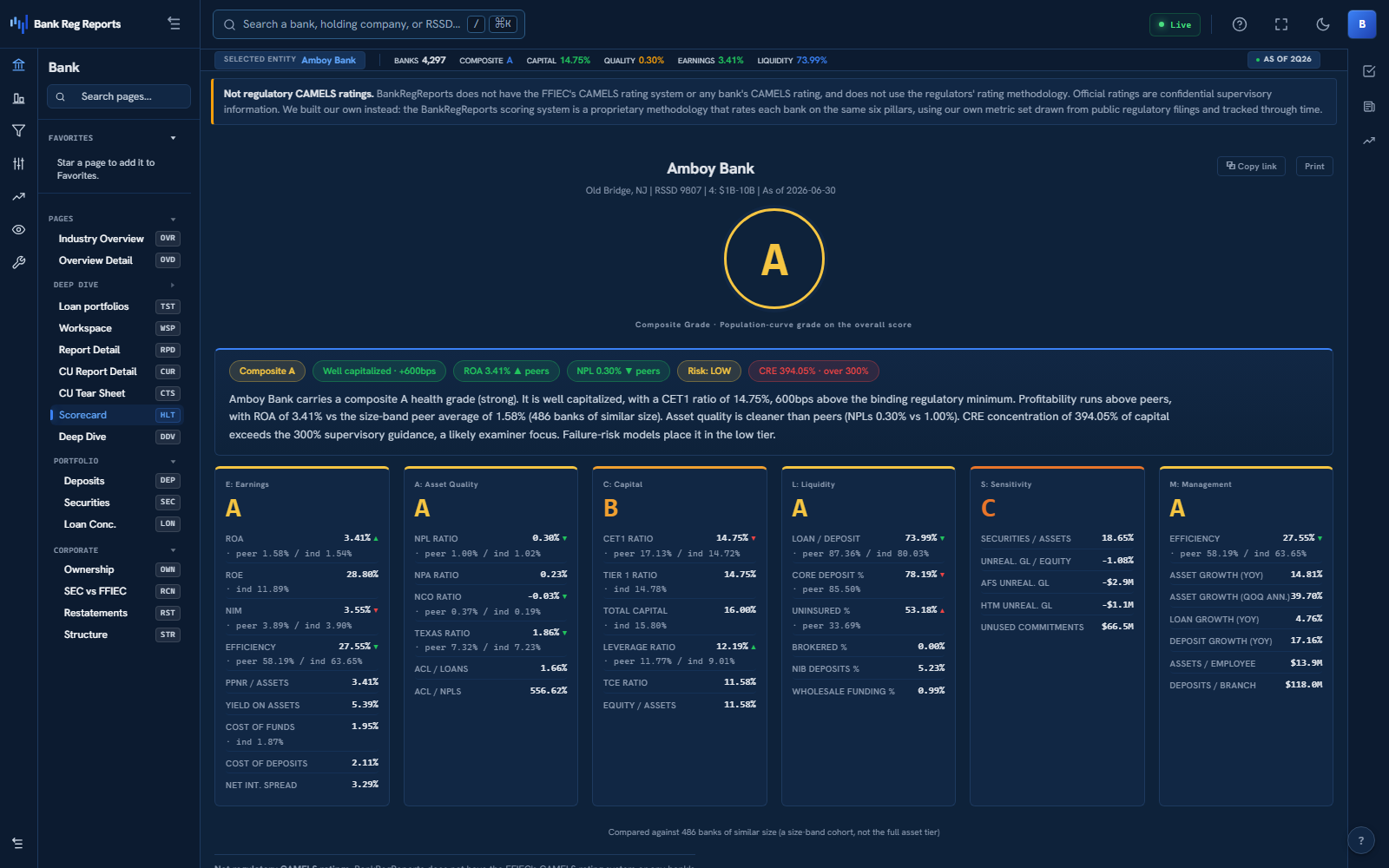Open the checklist icon in right rail

click(x=1369, y=71)
